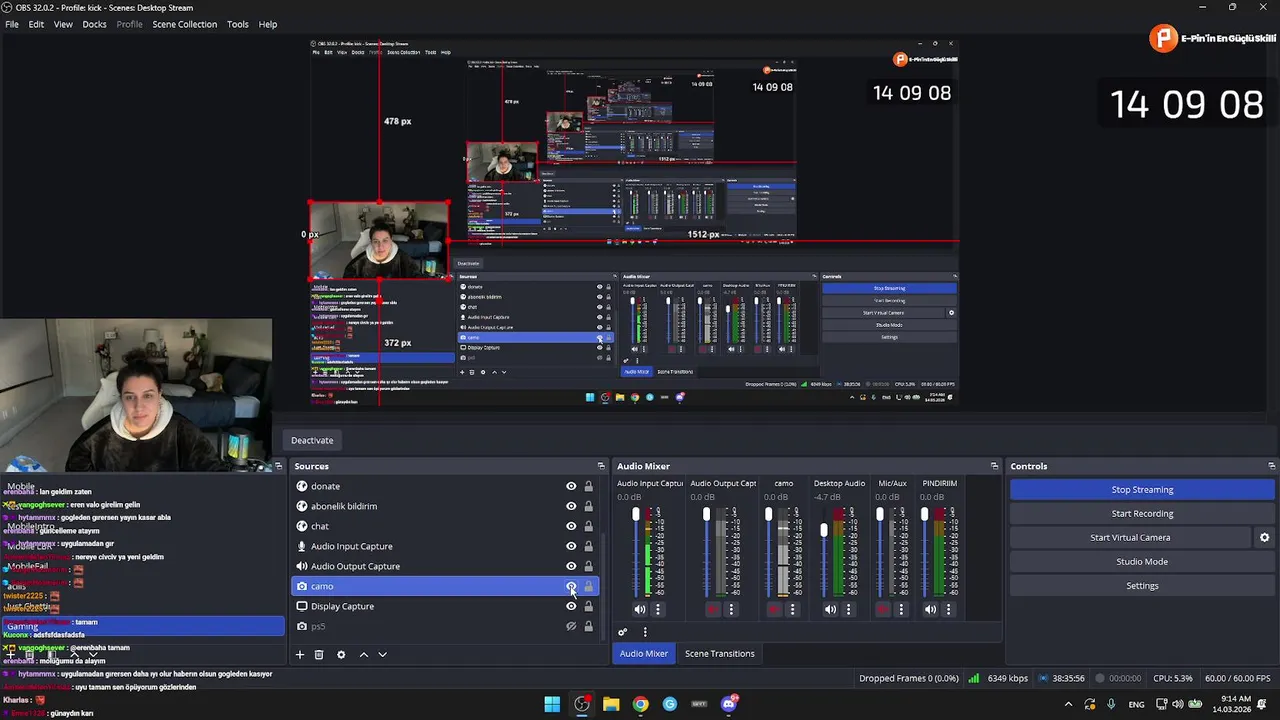The height and width of the screenshot is (720, 1280).
Task: Hide the donate source
Action: click(571, 486)
